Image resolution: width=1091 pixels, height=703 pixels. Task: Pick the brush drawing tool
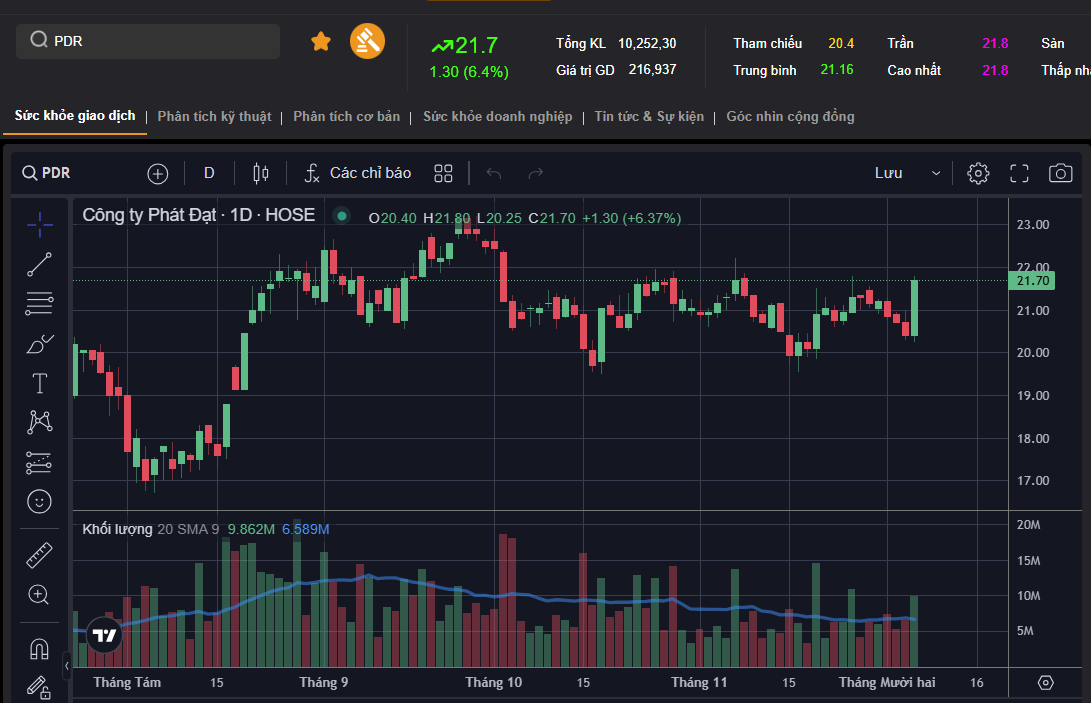pos(39,344)
